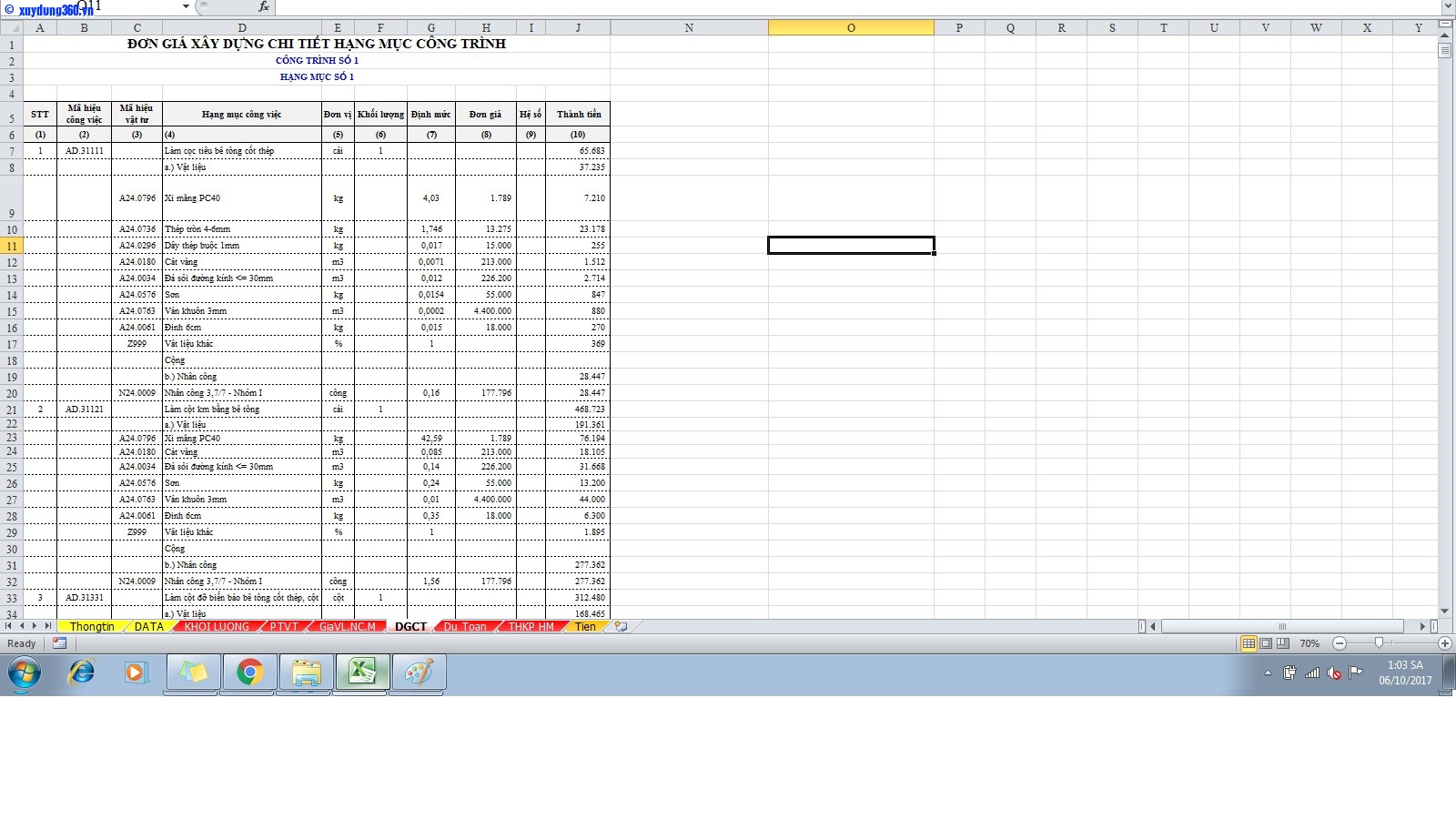
Task: Open the Name Box dropdown arrow
Action: click(186, 6)
